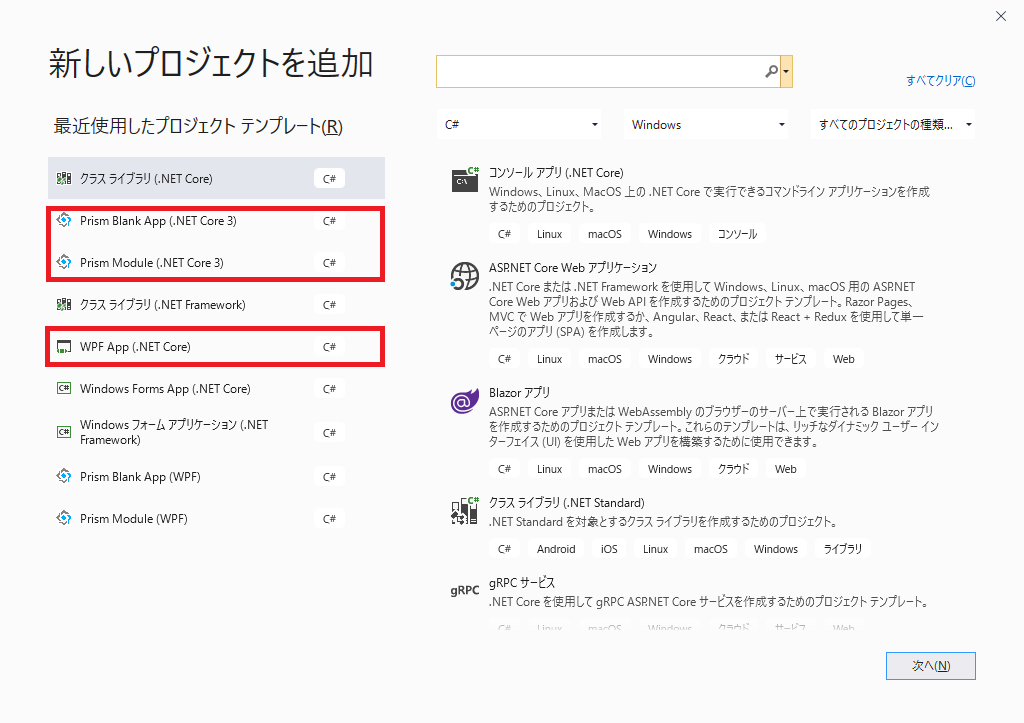This screenshot has width=1024, height=723.
Task: Click the magnifier search icon
Action: (x=771, y=71)
